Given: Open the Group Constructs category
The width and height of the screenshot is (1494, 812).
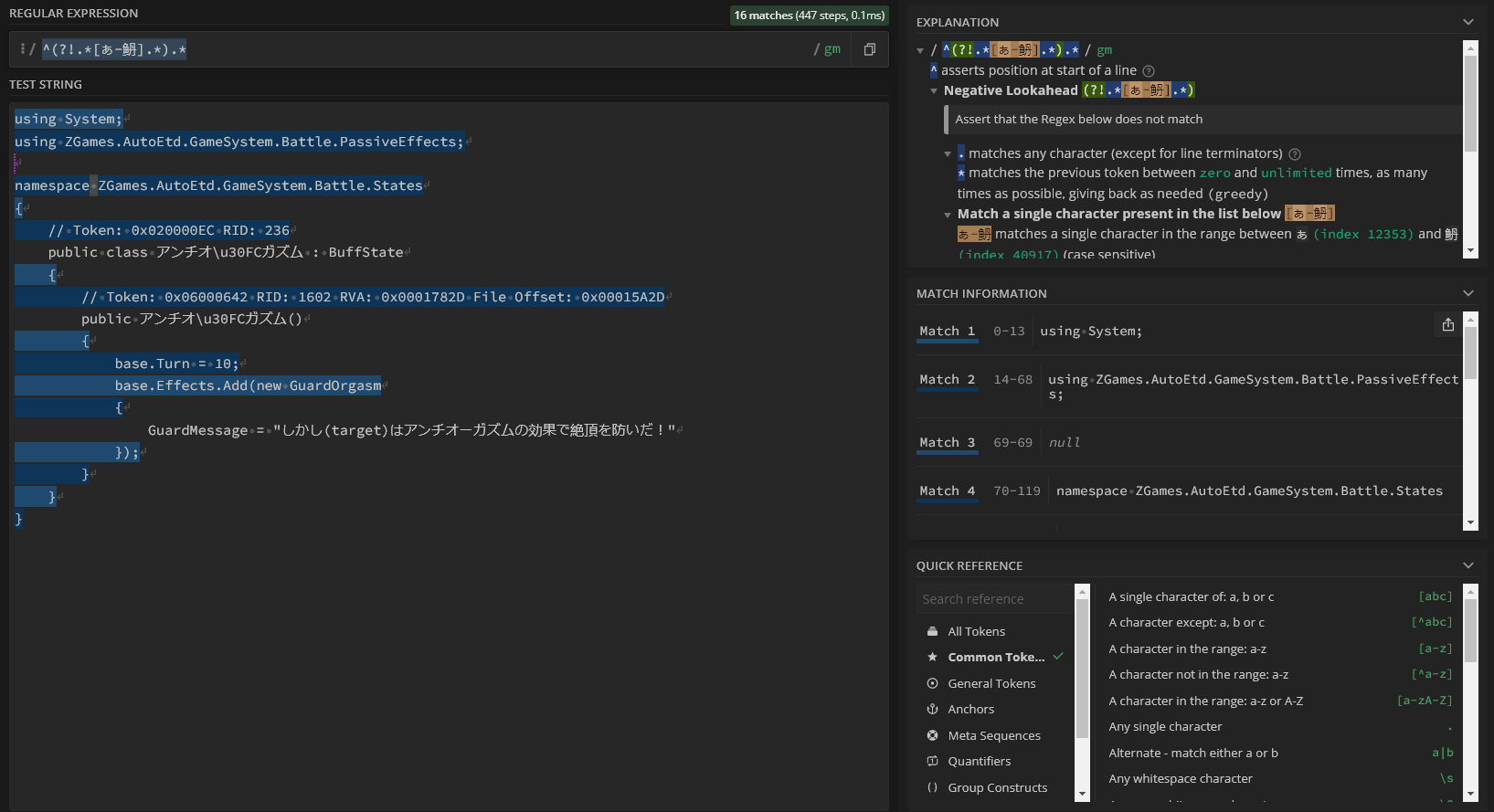Looking at the screenshot, I should (997, 788).
